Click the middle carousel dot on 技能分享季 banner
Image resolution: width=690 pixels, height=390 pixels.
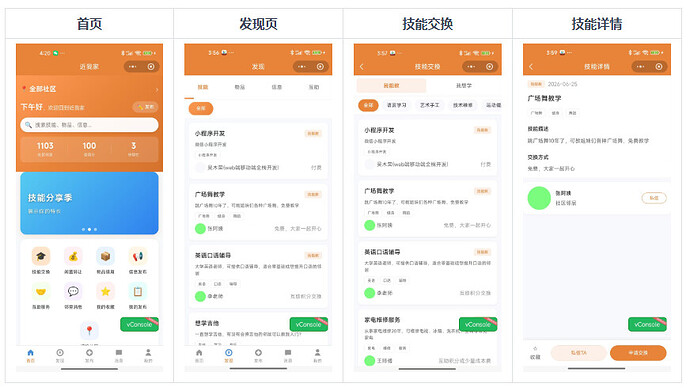coord(89,229)
